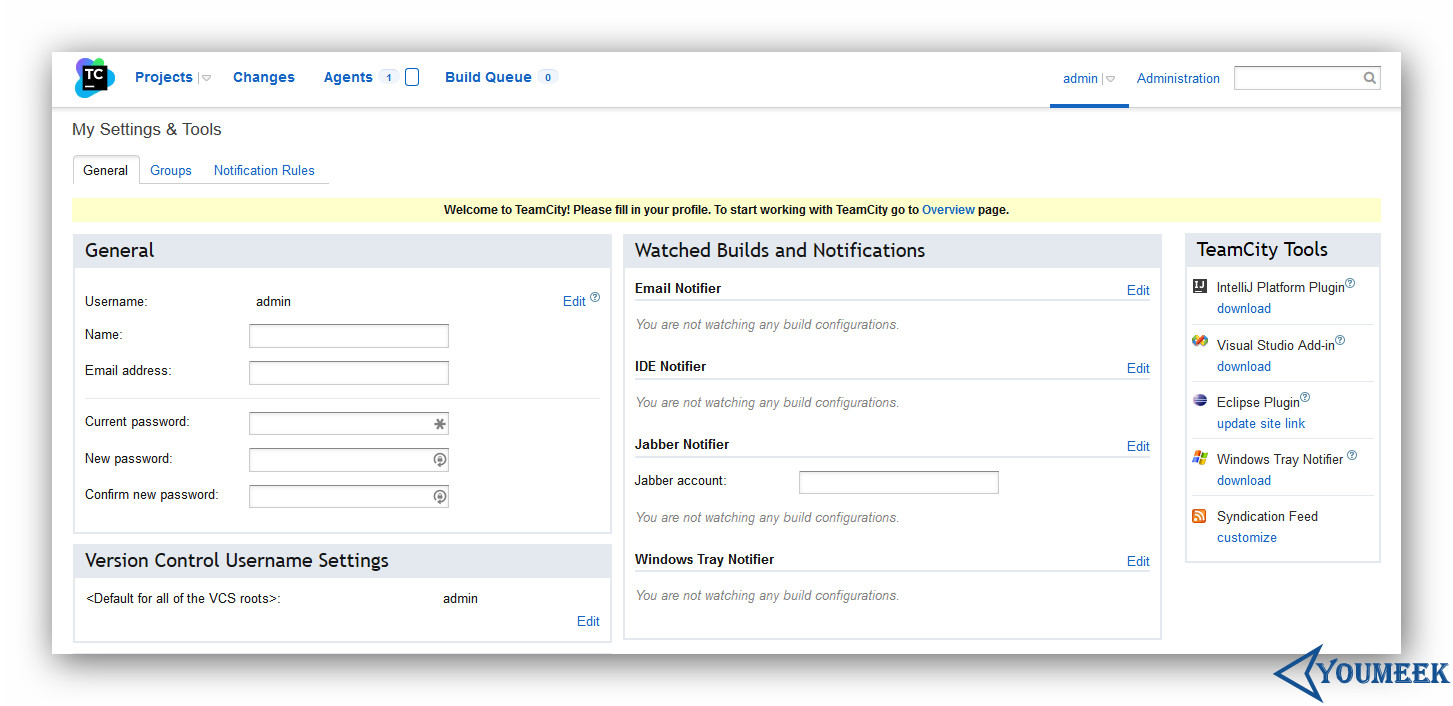Viewport: 1453px width, 706px height.
Task: Open the Build Queue menu item
Action: (488, 77)
